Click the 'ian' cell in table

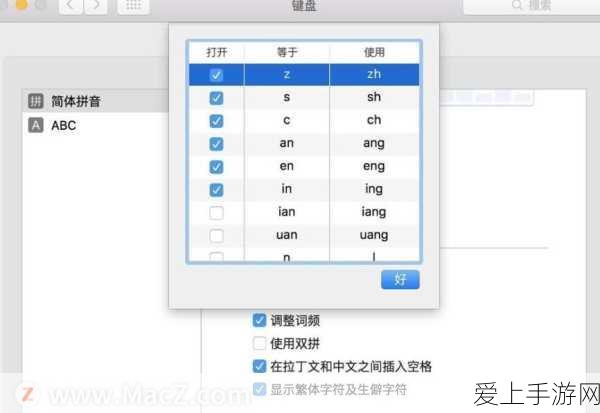pos(287,212)
